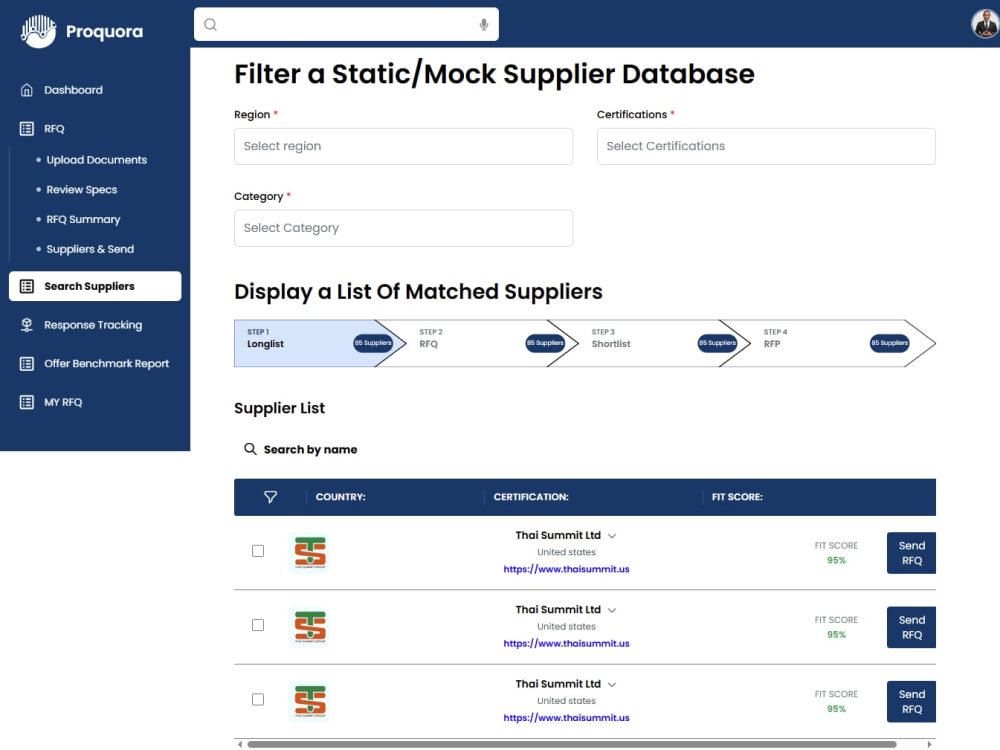Click the horizontal scrollbar under supplier list

[571, 744]
